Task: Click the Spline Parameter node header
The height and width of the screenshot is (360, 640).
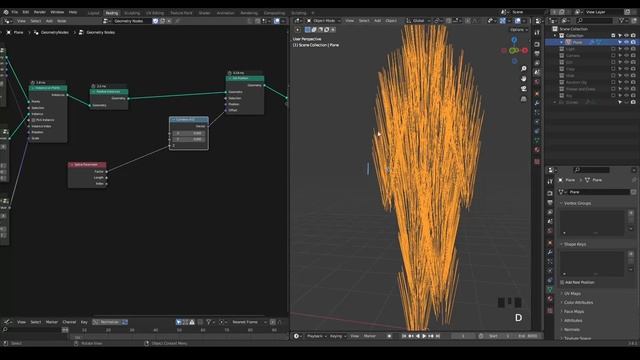Action: coord(87,164)
